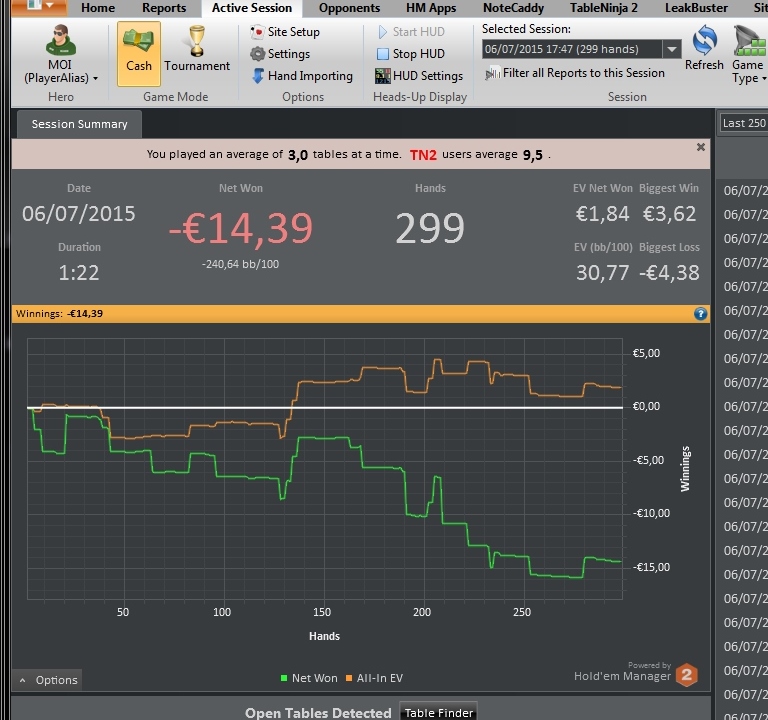Open the Settings gear option

[280, 54]
